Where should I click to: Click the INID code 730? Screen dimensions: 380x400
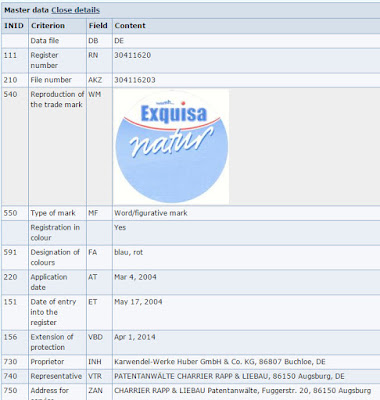[10, 362]
